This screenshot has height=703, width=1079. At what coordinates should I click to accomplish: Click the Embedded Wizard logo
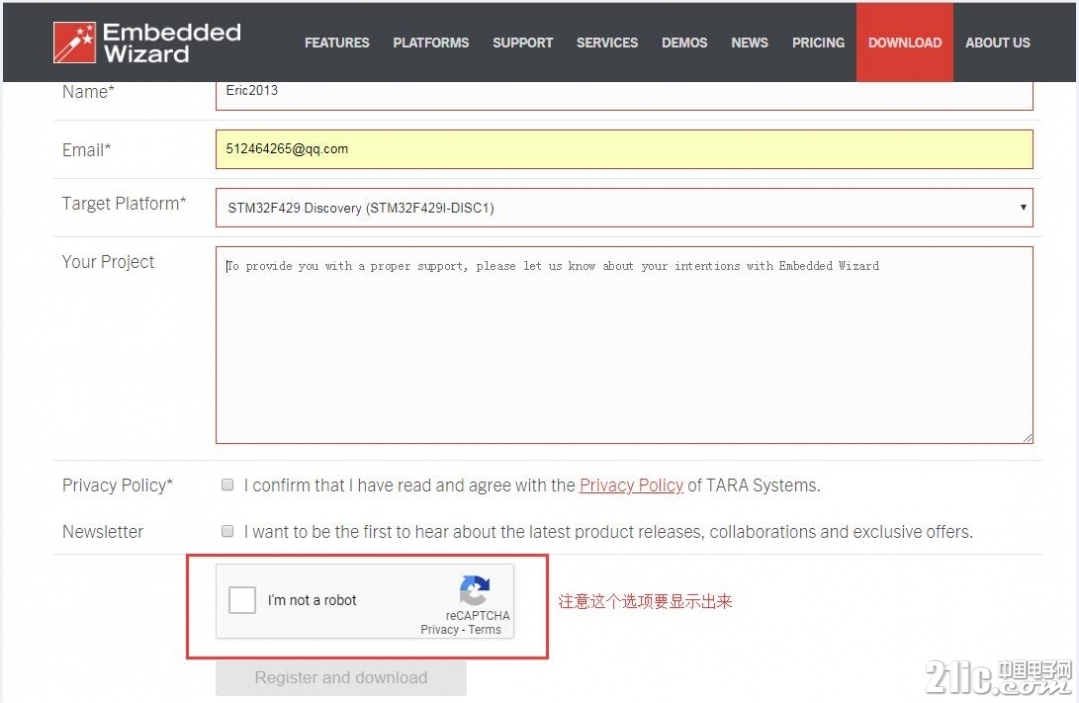pyautogui.click(x=147, y=43)
